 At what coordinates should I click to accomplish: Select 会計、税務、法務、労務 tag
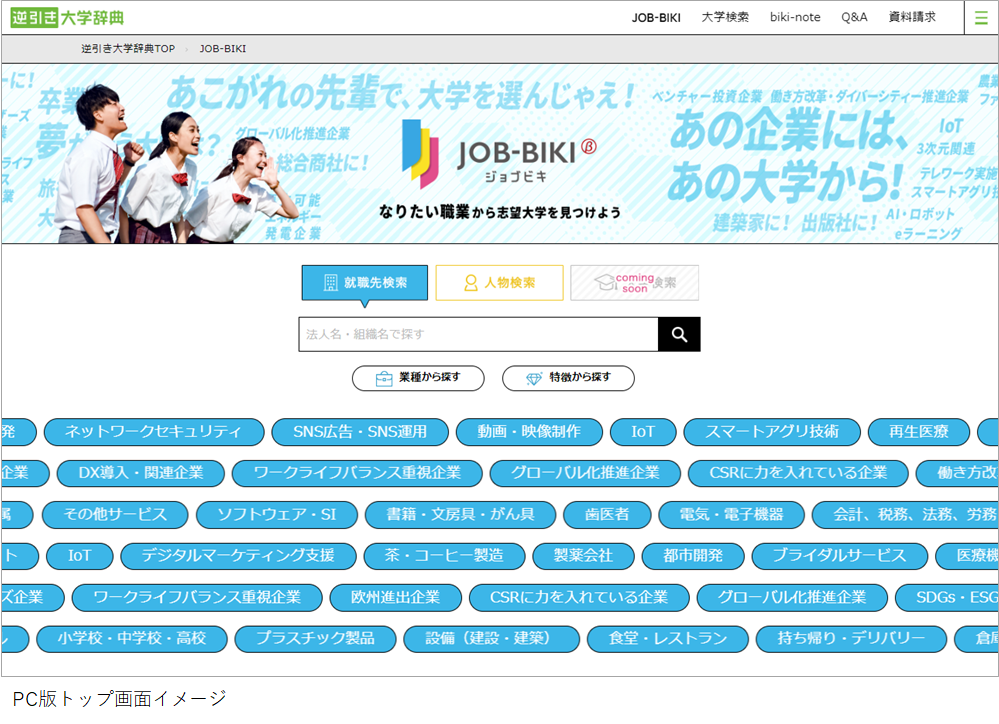[x=905, y=515]
